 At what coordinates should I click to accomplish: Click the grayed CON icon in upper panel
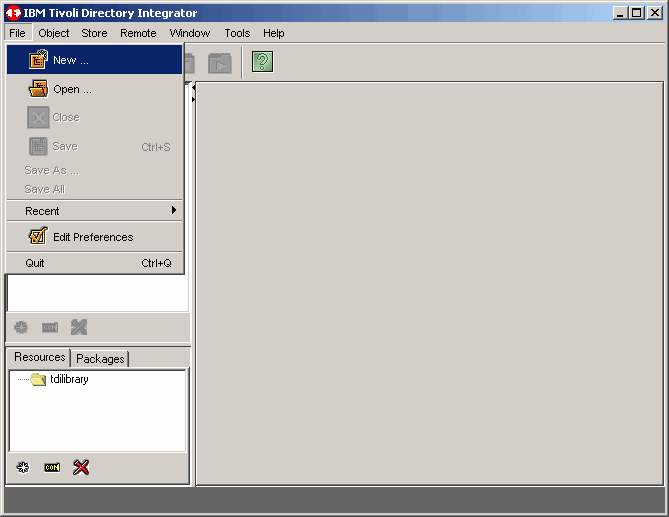click(50, 327)
